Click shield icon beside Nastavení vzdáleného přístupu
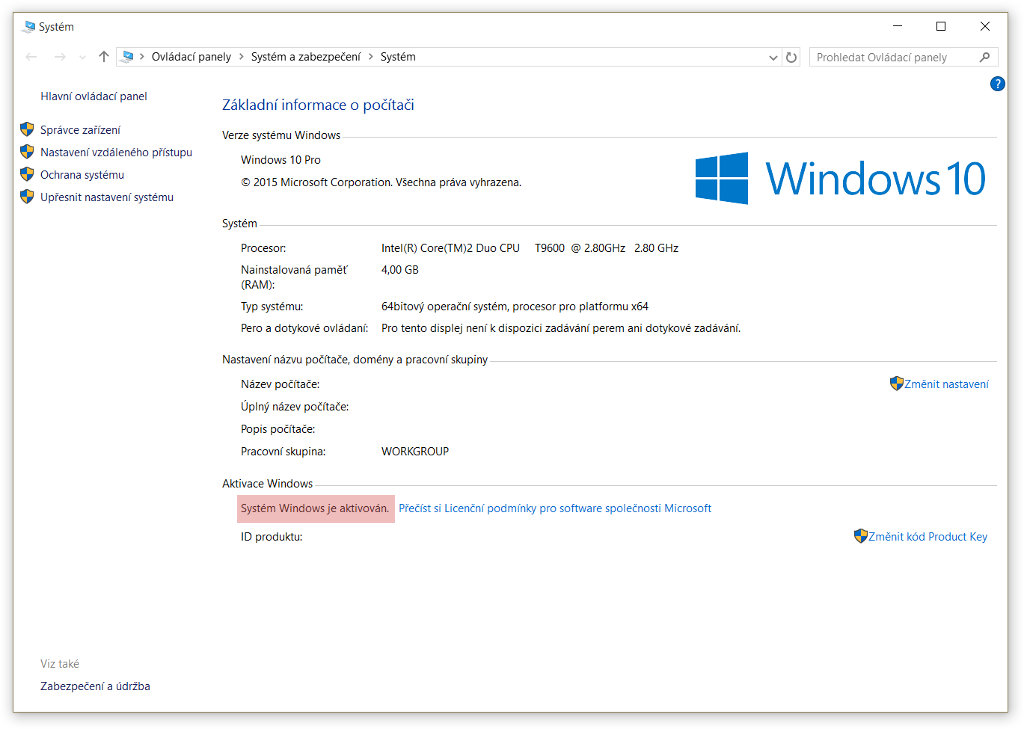This screenshot has width=1024, height=729. (x=27, y=152)
